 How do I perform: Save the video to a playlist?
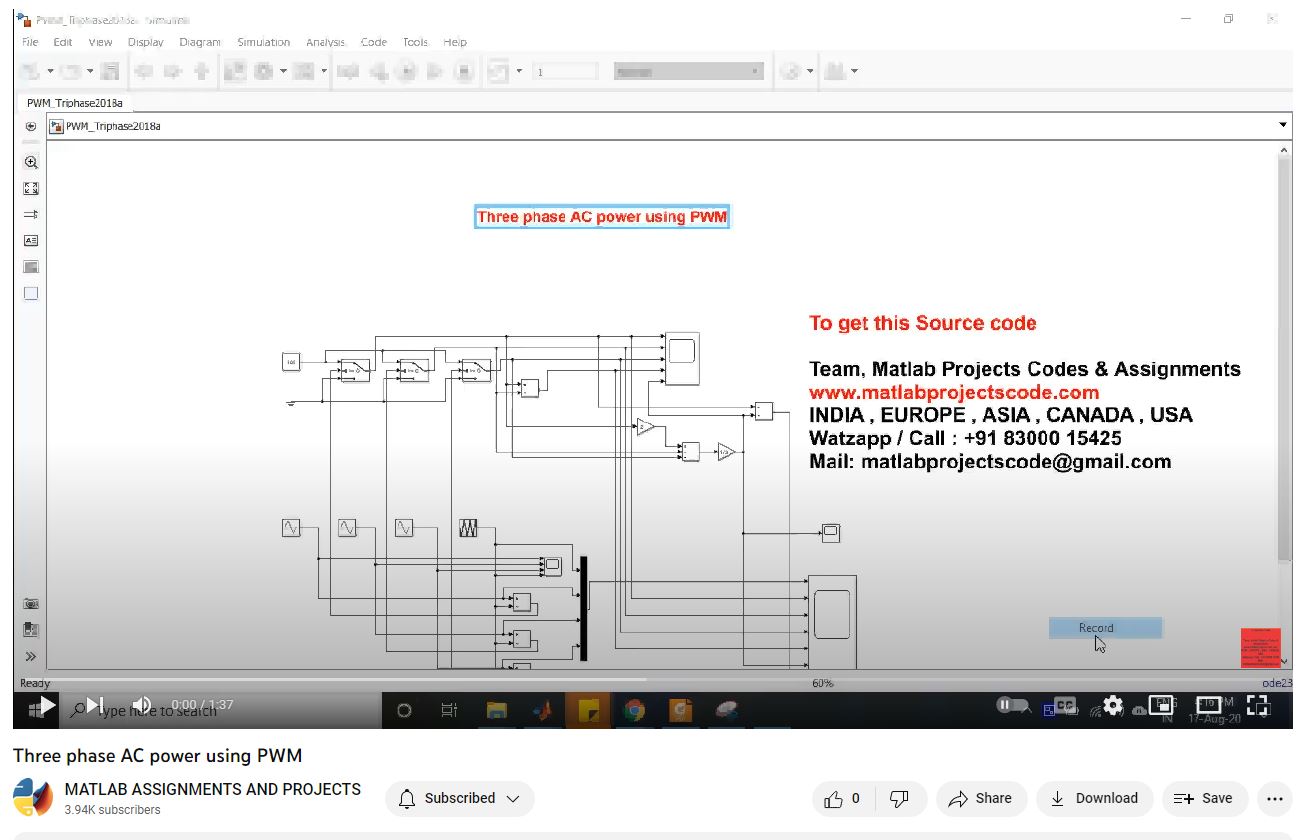pos(1203,798)
